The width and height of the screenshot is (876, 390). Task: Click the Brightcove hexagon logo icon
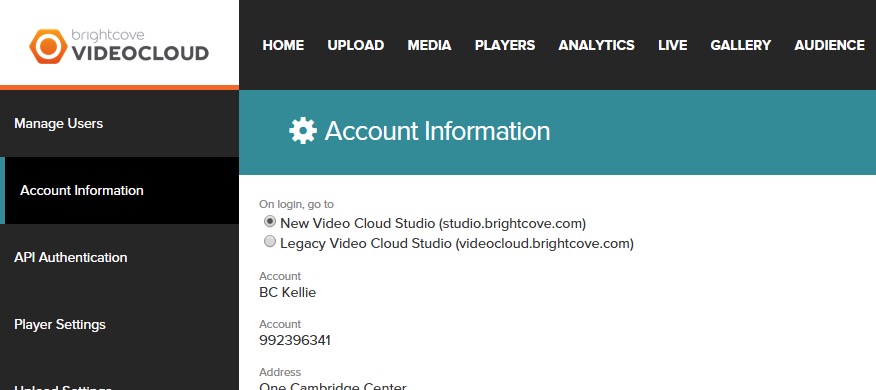click(49, 46)
